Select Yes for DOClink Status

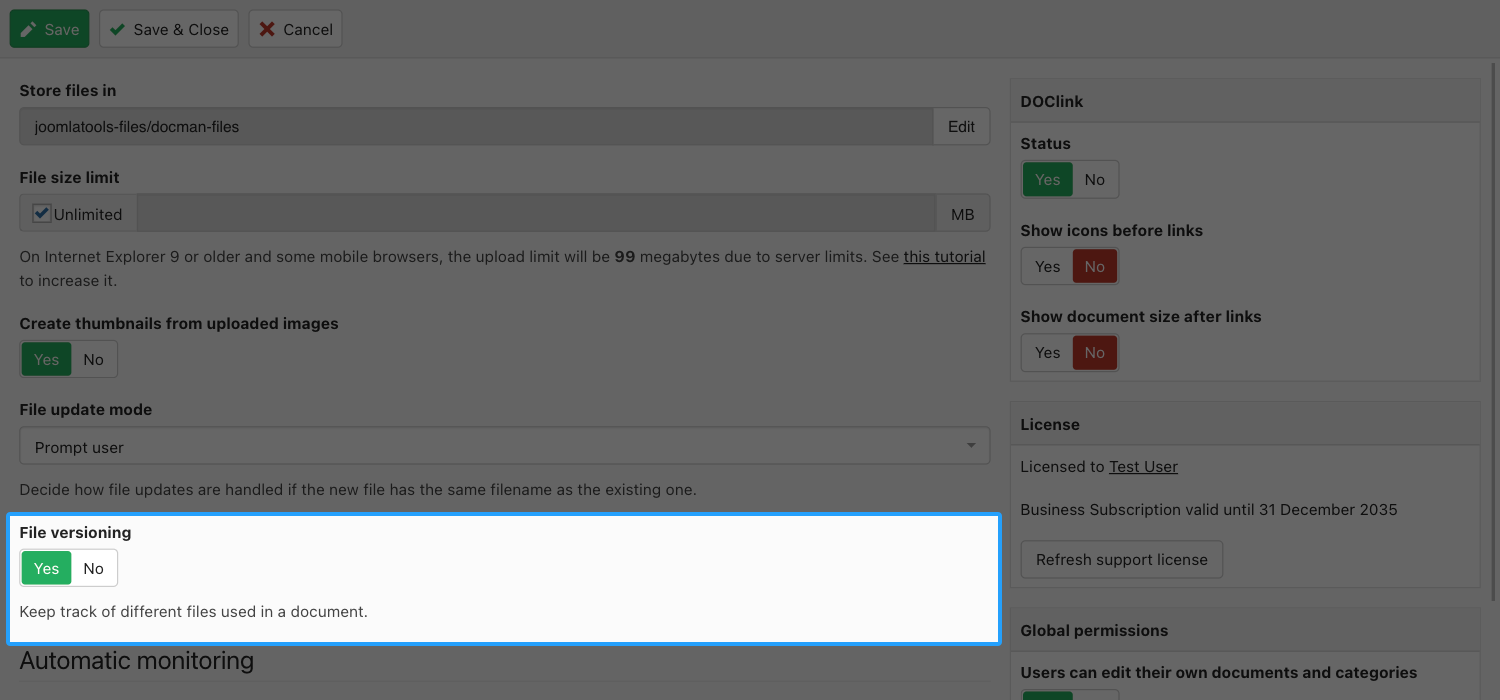[x=1047, y=180]
